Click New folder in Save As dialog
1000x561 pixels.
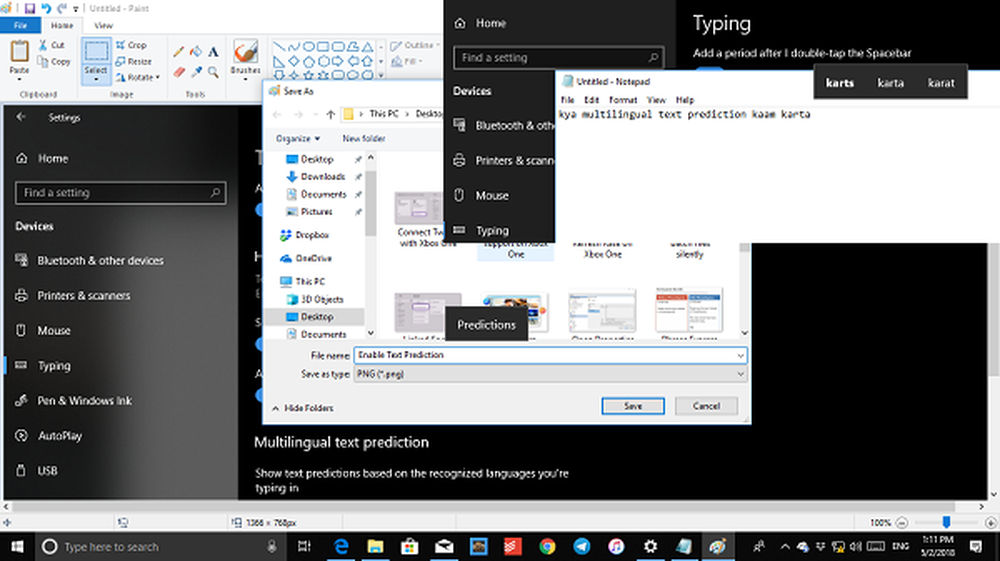click(x=364, y=138)
